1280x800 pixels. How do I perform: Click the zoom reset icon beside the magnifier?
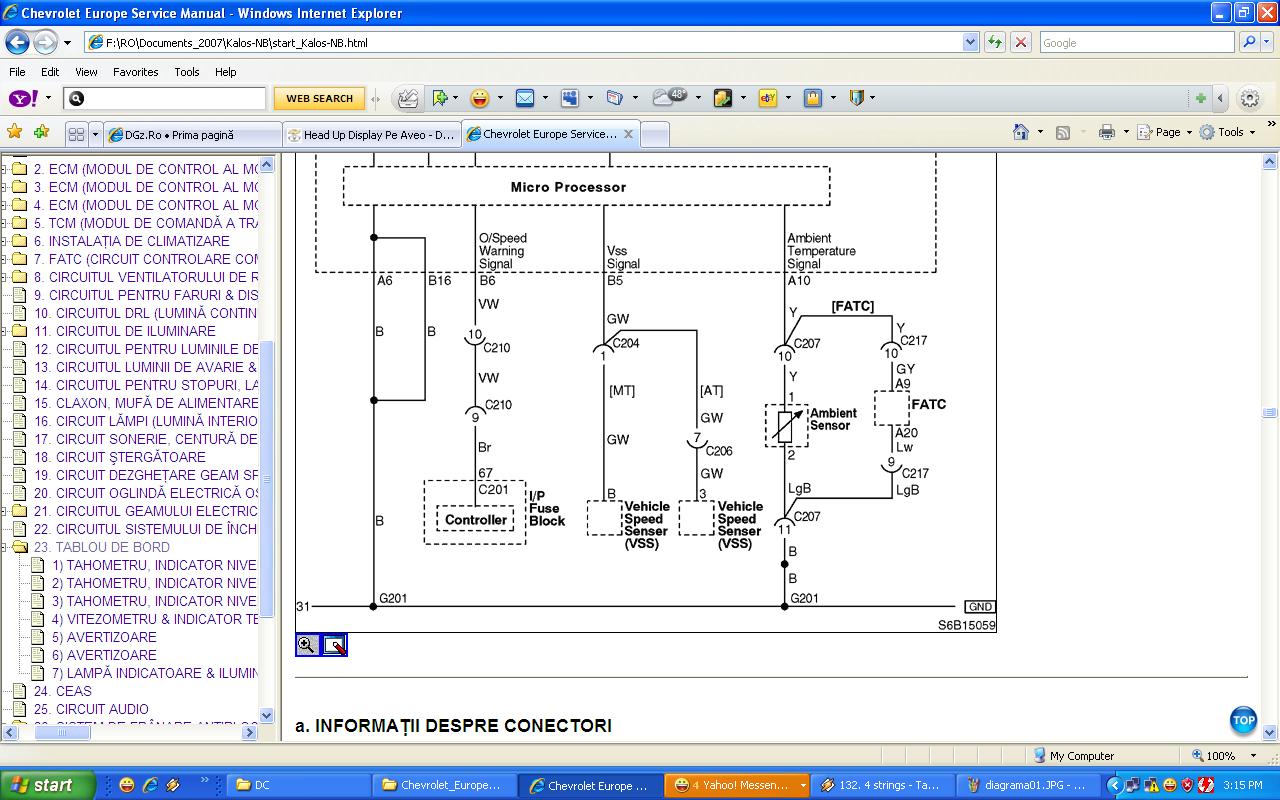pos(334,645)
